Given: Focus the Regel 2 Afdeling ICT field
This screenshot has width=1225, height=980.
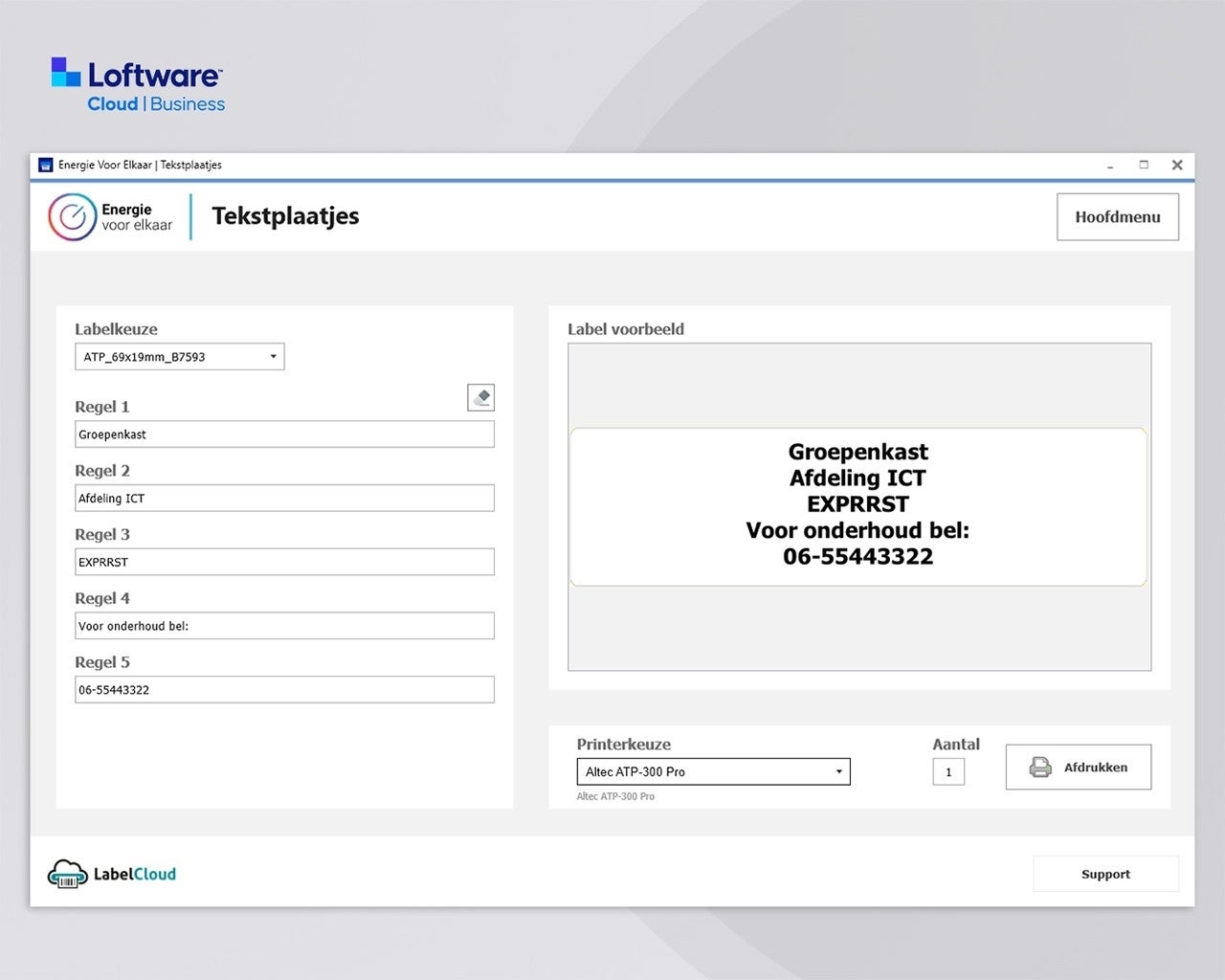Looking at the screenshot, I should (x=284, y=499).
